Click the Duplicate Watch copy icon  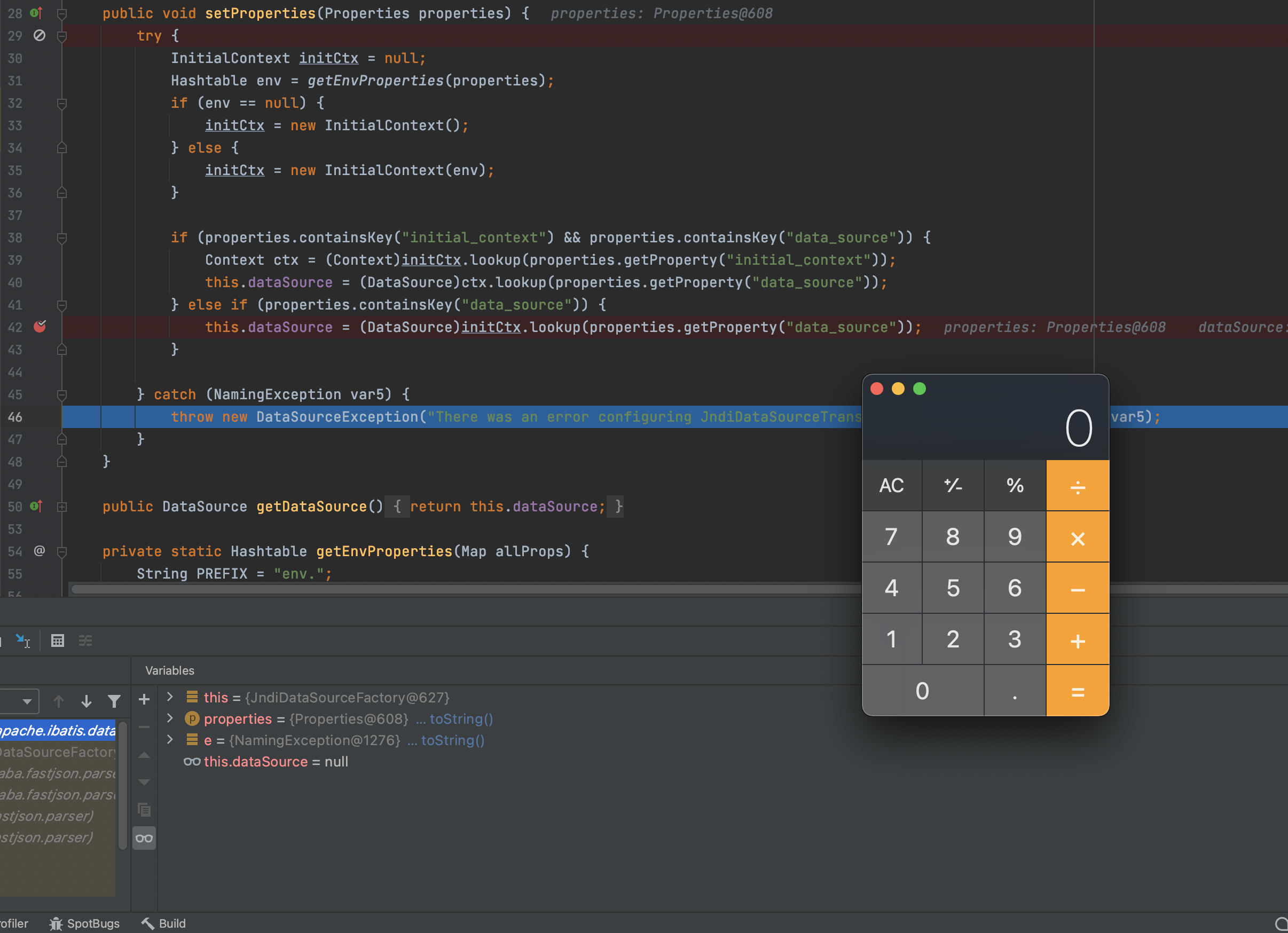tap(144, 810)
